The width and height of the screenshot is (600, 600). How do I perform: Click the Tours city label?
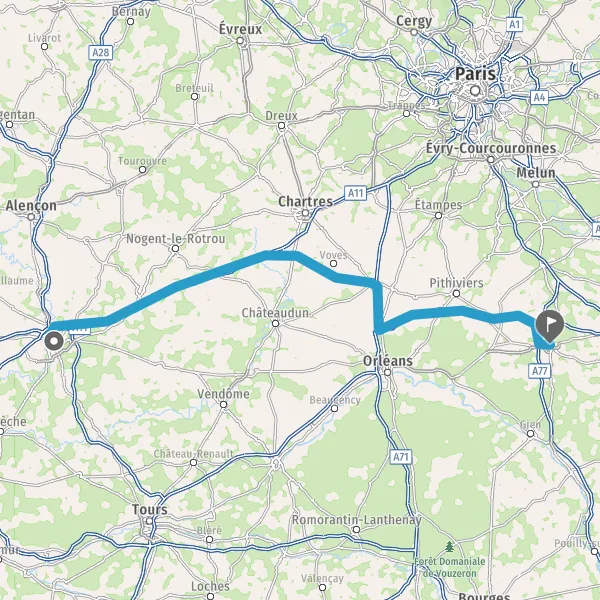click(150, 509)
